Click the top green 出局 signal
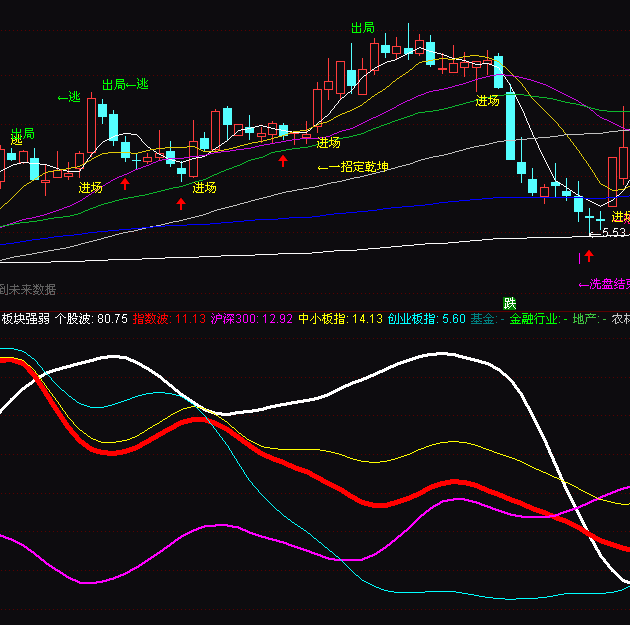 tap(362, 28)
